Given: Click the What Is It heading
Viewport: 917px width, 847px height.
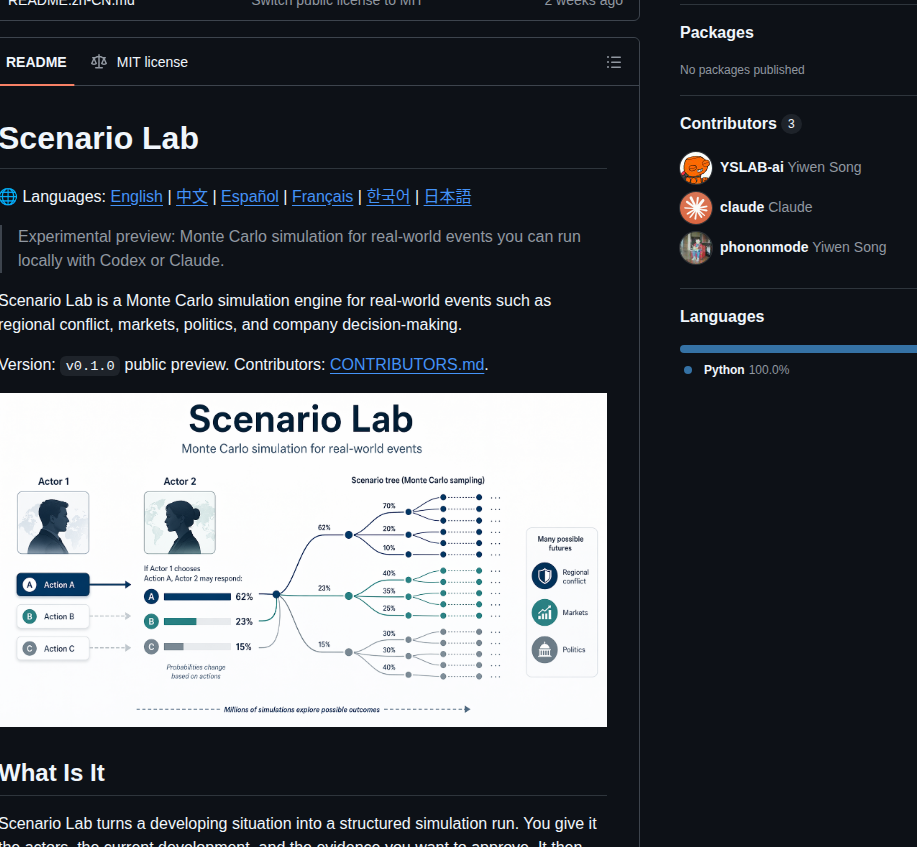Looking at the screenshot, I should pyautogui.click(x=53, y=773).
